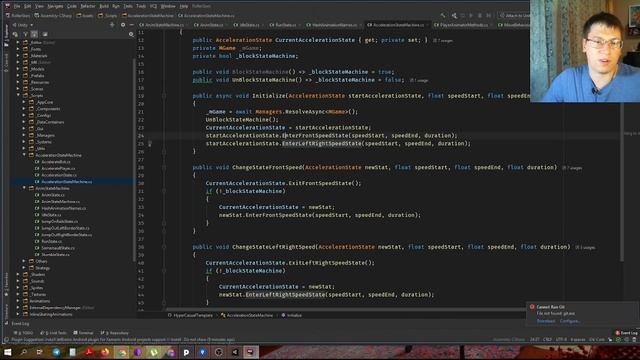Click the Download link in the notification
640x360 pixels.
[x=546, y=321]
